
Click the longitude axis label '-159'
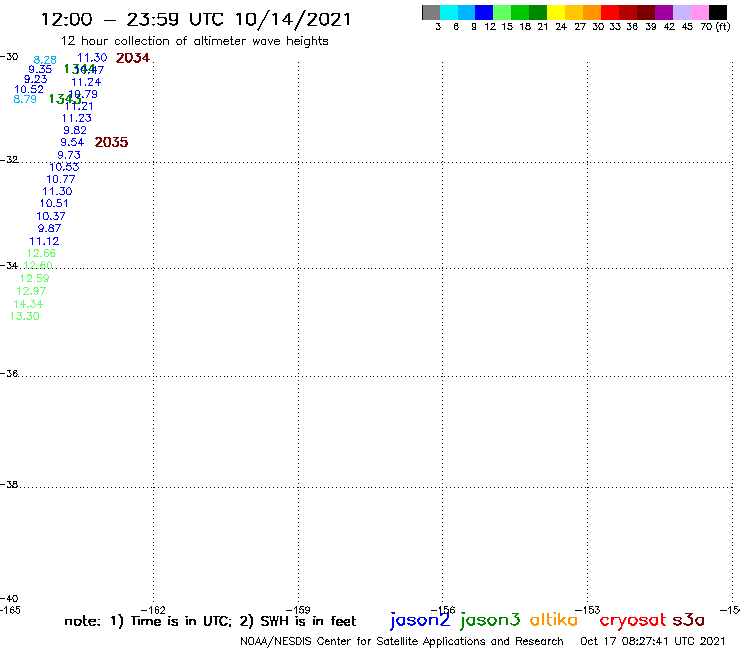point(298,610)
